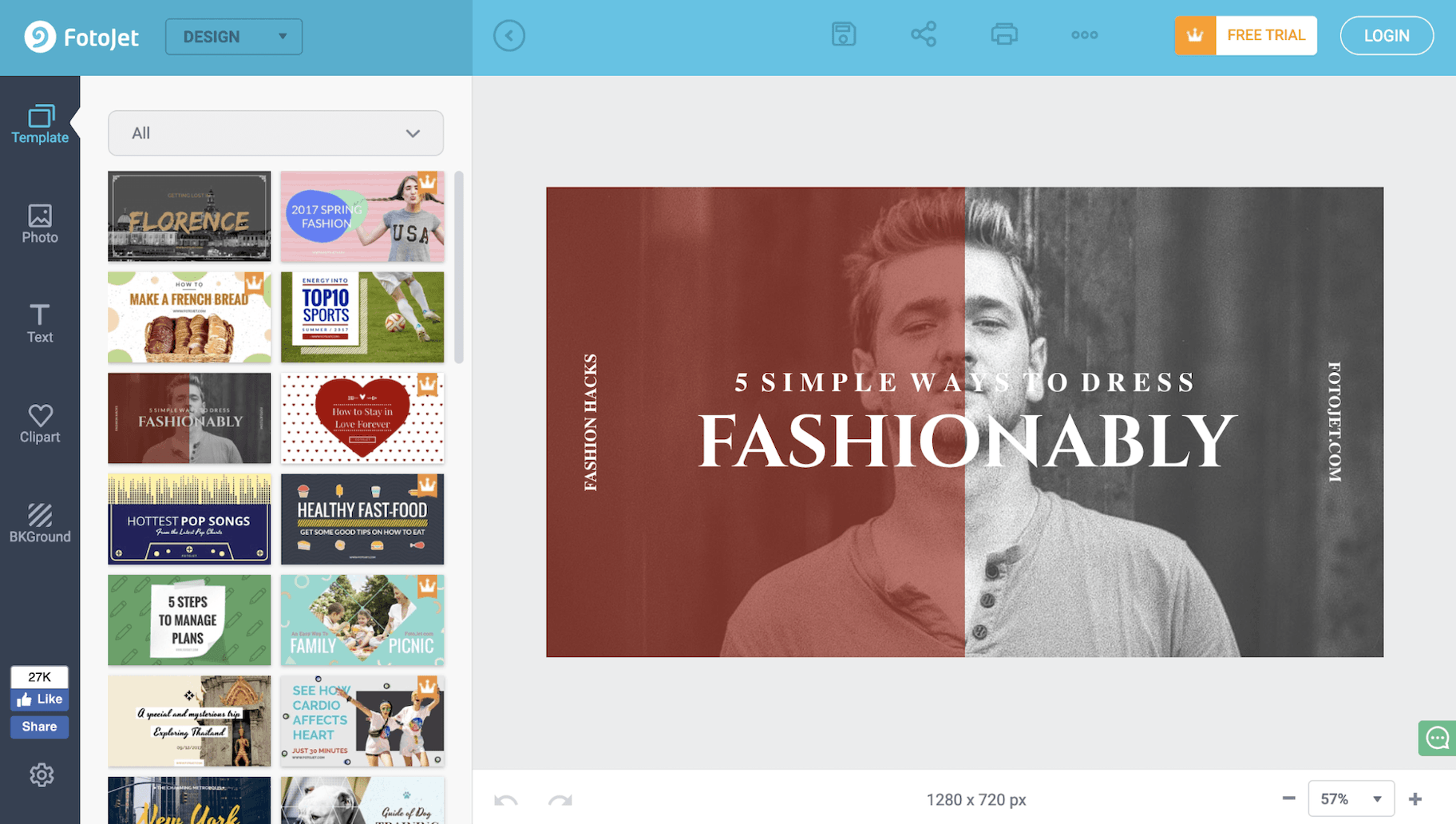Open the Clipart panel
The width and height of the screenshot is (1456, 824).
[x=40, y=423]
